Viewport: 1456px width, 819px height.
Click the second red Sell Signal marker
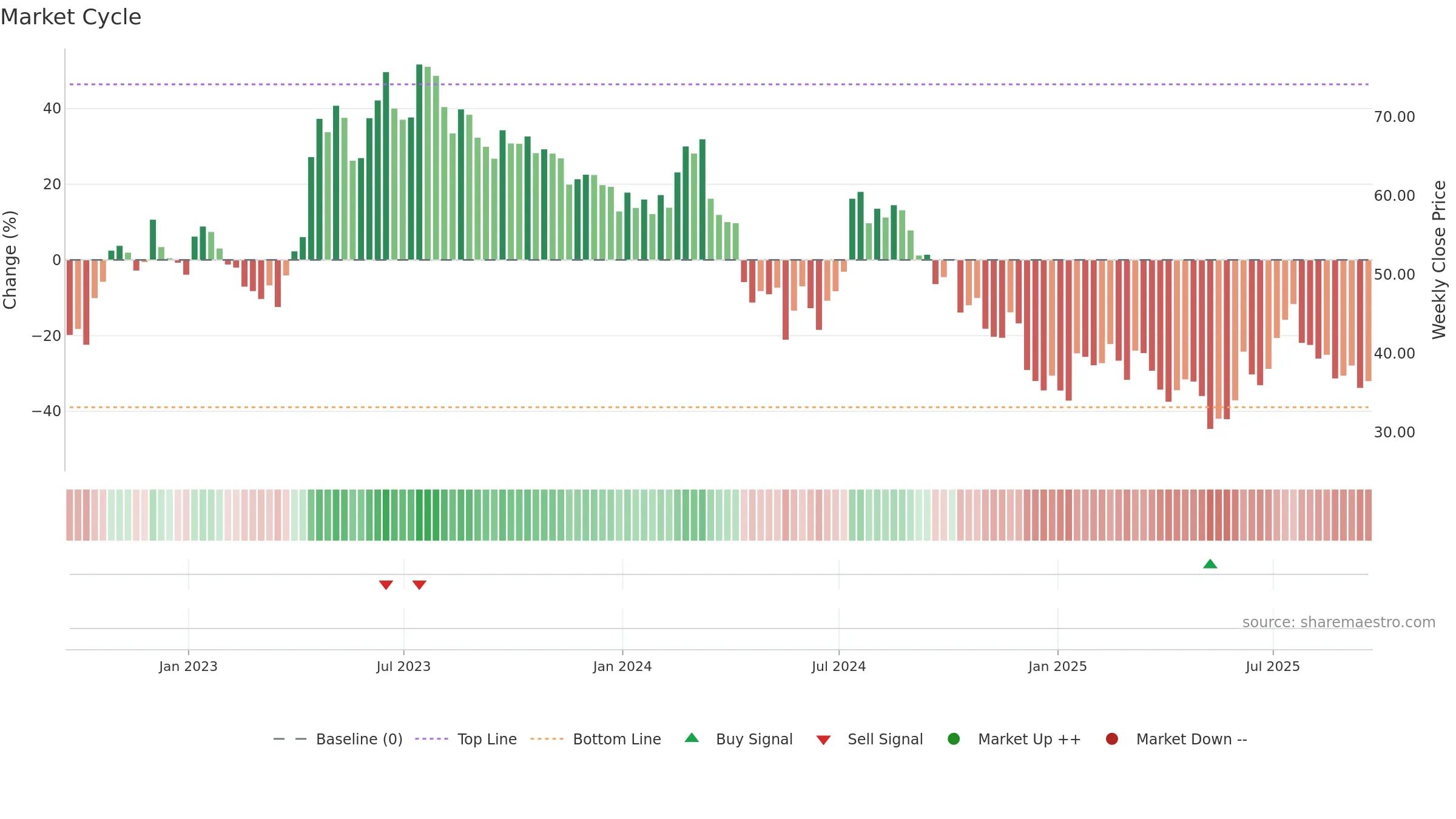tap(419, 585)
